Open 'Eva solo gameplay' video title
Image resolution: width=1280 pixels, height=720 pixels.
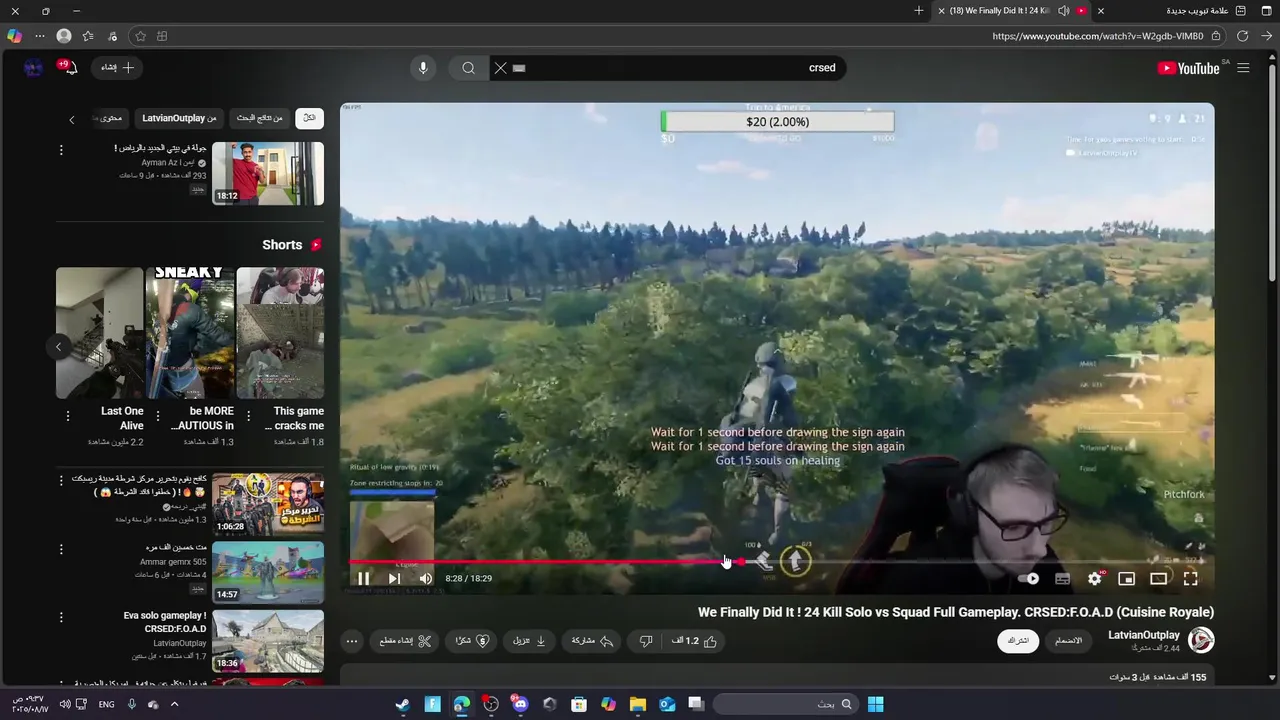tap(165, 622)
